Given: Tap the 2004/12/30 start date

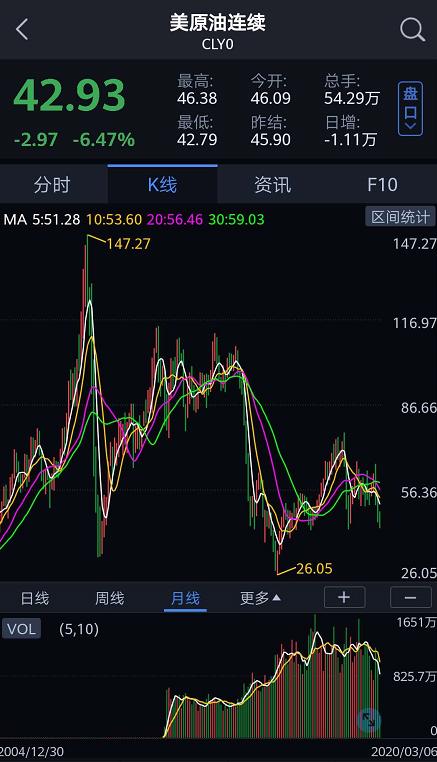Looking at the screenshot, I should coord(32,752).
